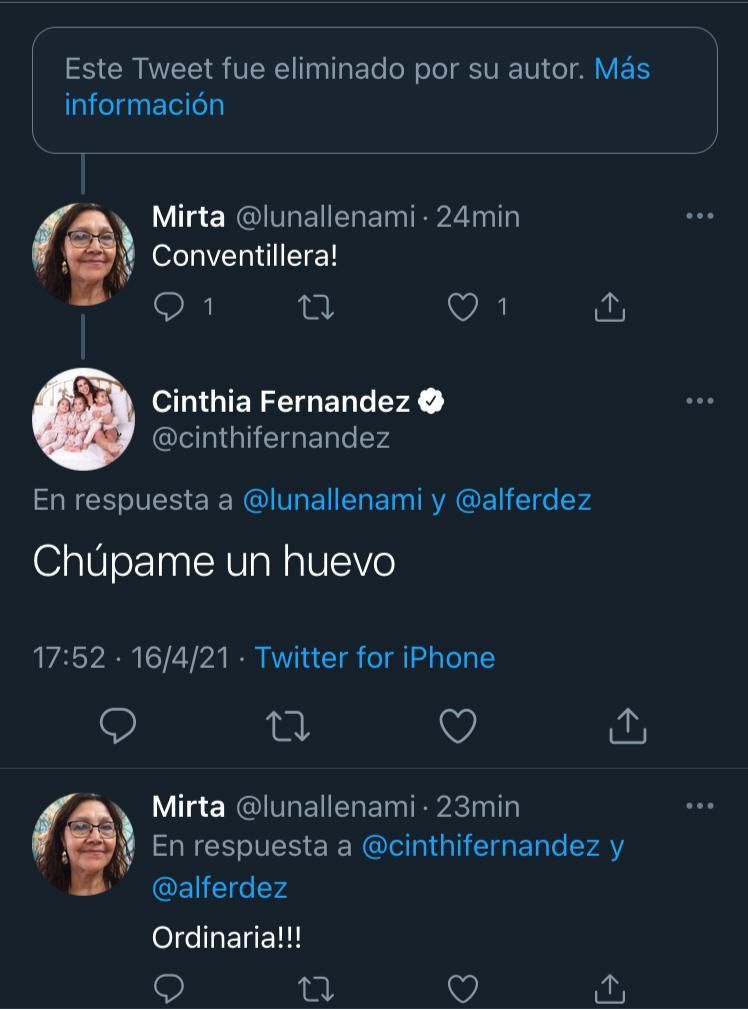Reply to Mirta's "Ordinaria!!!" tweet
The height and width of the screenshot is (1009, 748).
click(170, 989)
